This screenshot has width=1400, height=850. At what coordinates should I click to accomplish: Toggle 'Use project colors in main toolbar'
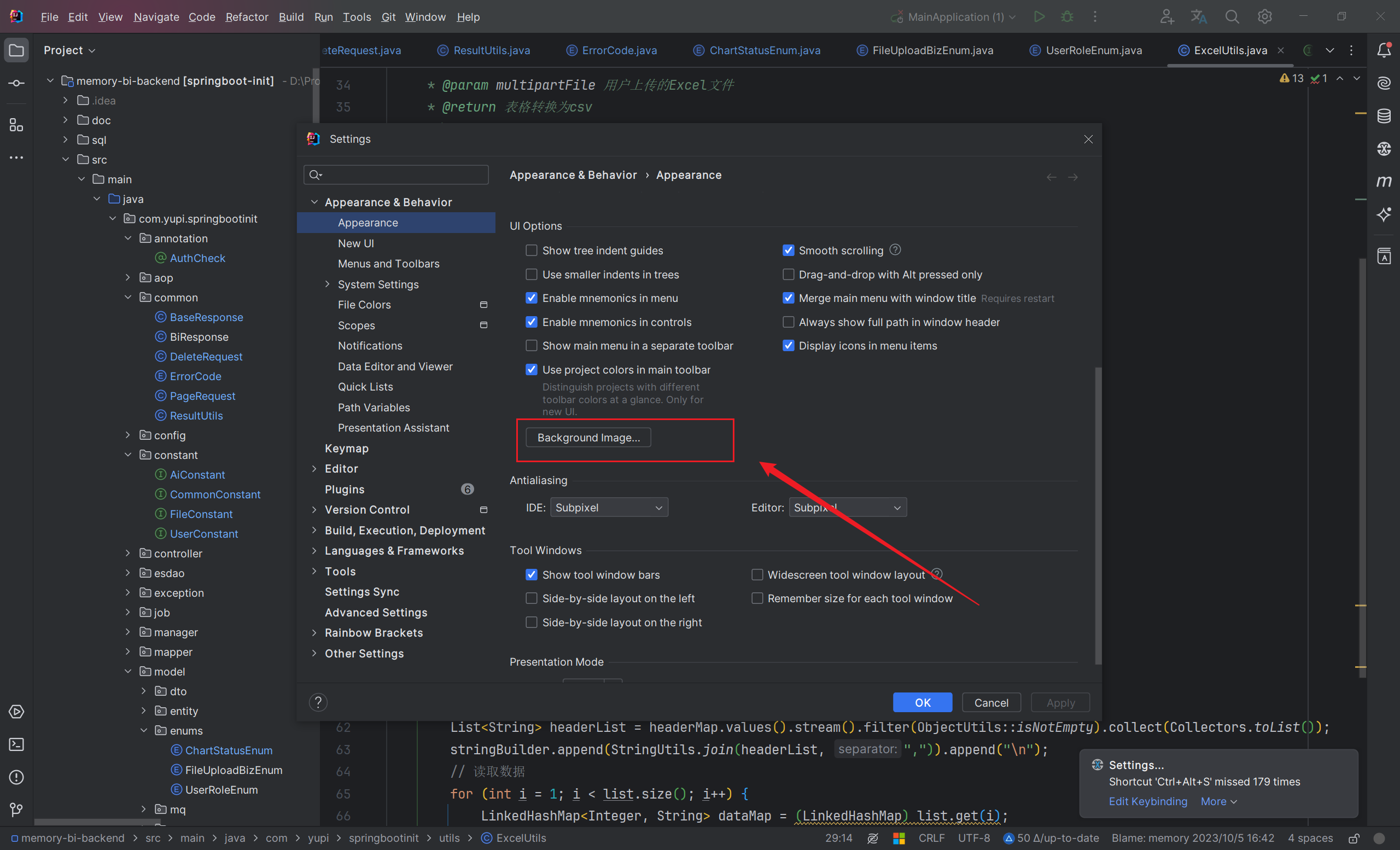(530, 370)
